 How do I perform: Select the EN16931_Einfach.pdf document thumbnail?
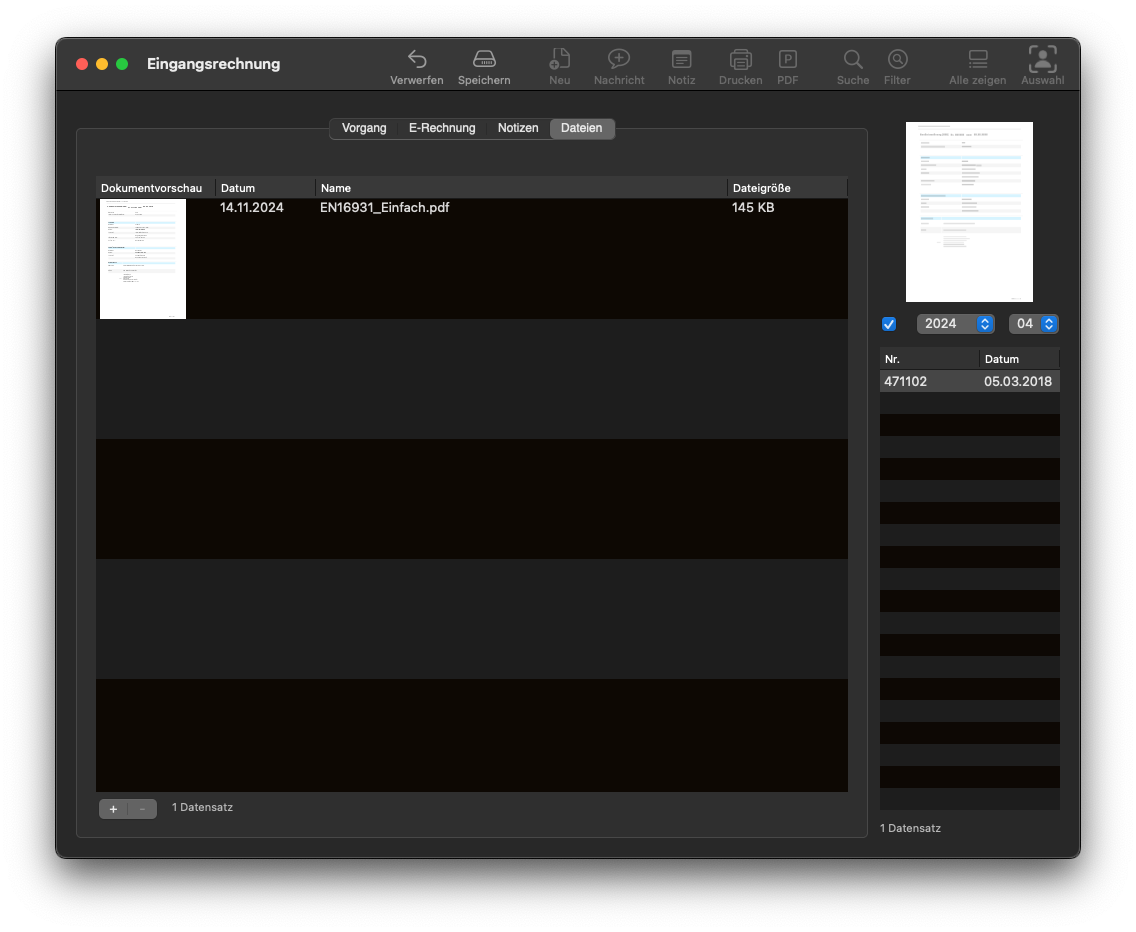(143, 259)
